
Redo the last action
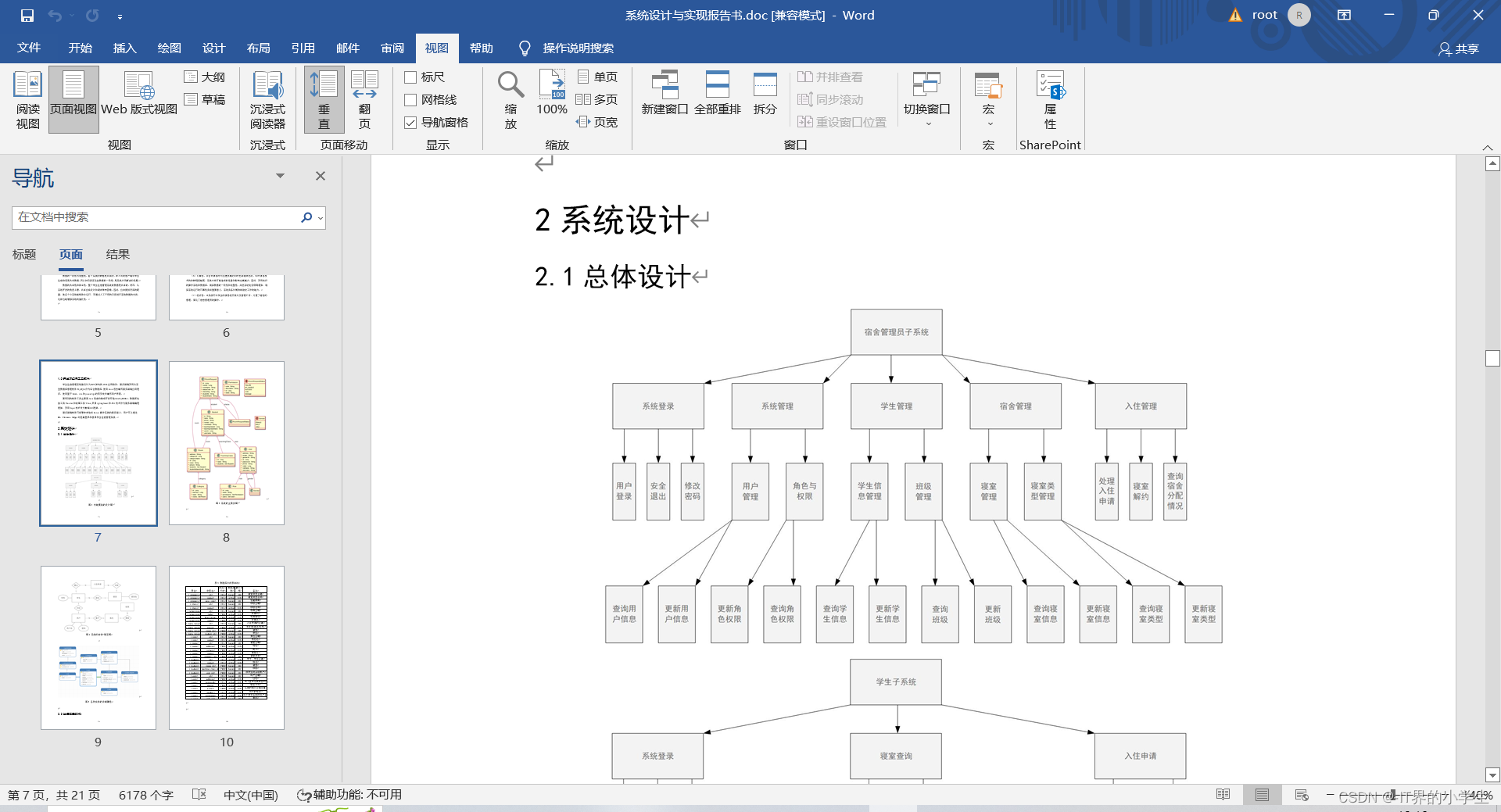92,16
